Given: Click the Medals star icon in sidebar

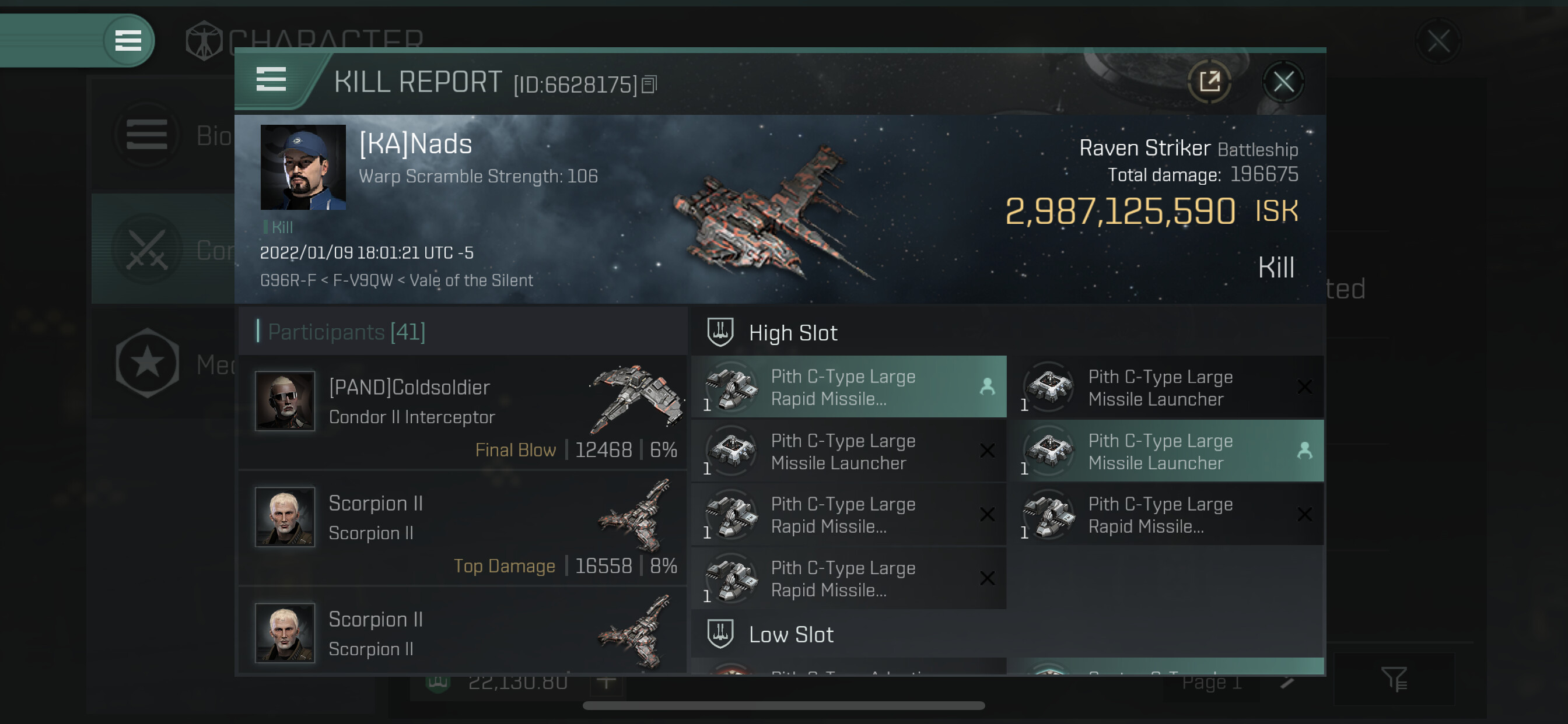Looking at the screenshot, I should pyautogui.click(x=148, y=363).
